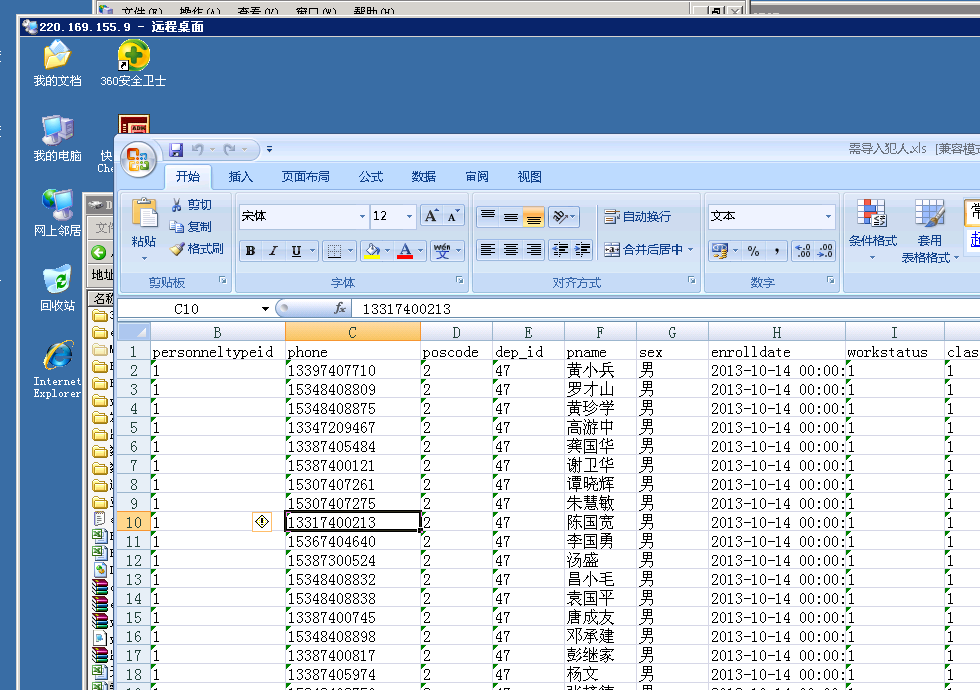Click the insert function fx button
980x690 pixels.
340,308
